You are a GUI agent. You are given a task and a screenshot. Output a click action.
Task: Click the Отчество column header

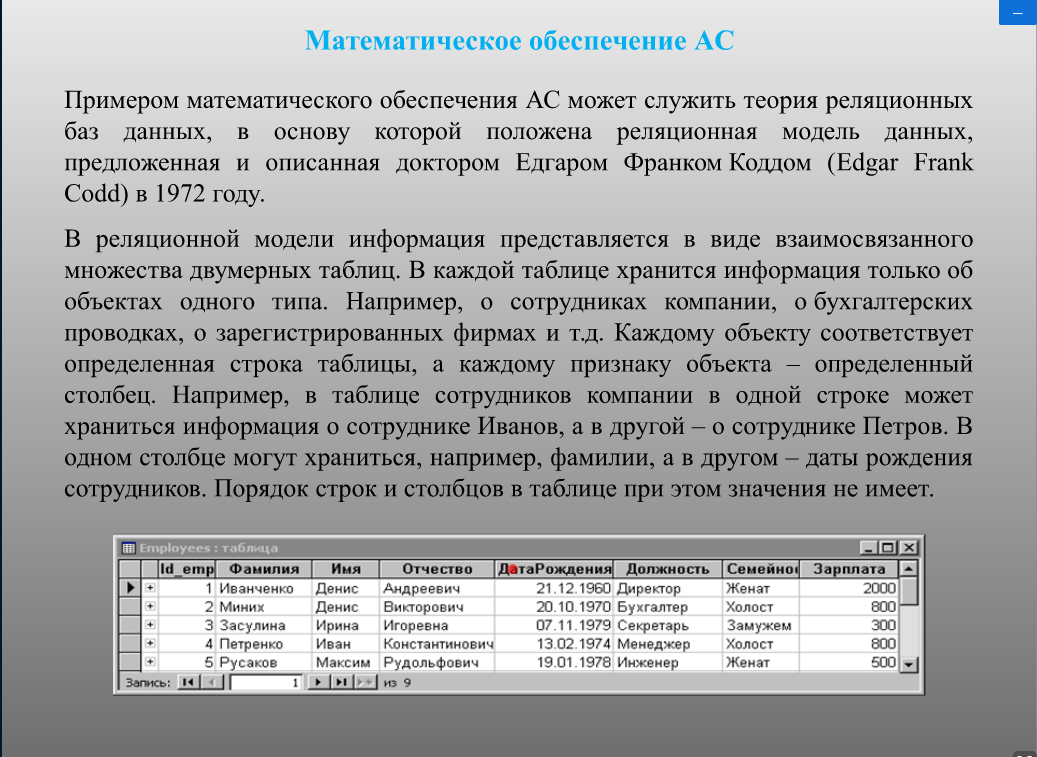(437, 569)
